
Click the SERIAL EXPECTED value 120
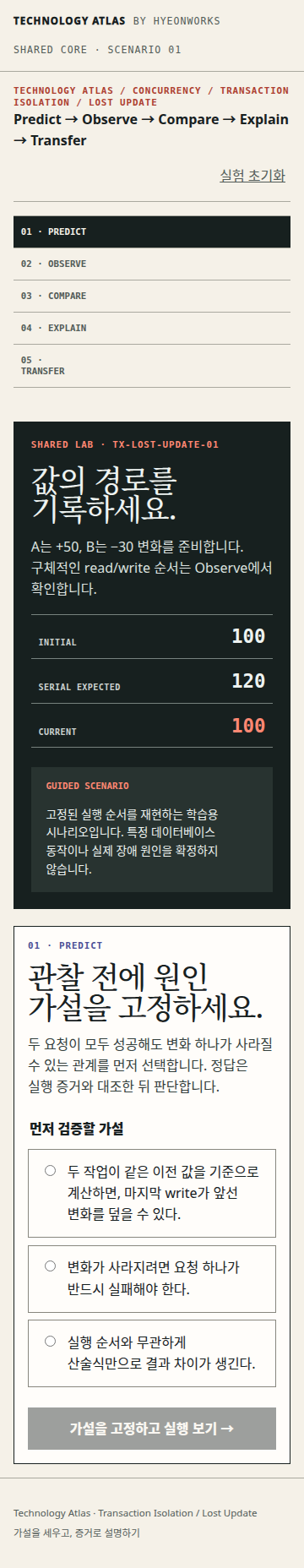248,681
